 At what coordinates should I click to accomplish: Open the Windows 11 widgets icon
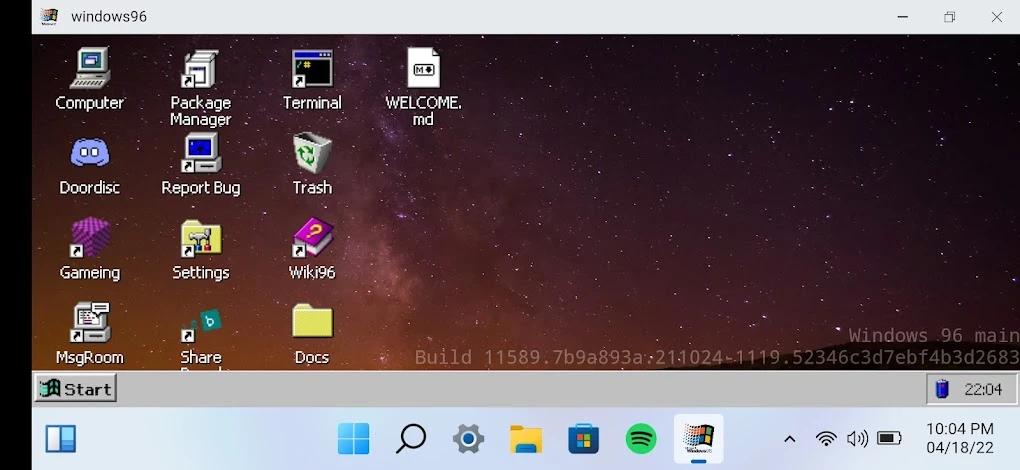coord(60,439)
